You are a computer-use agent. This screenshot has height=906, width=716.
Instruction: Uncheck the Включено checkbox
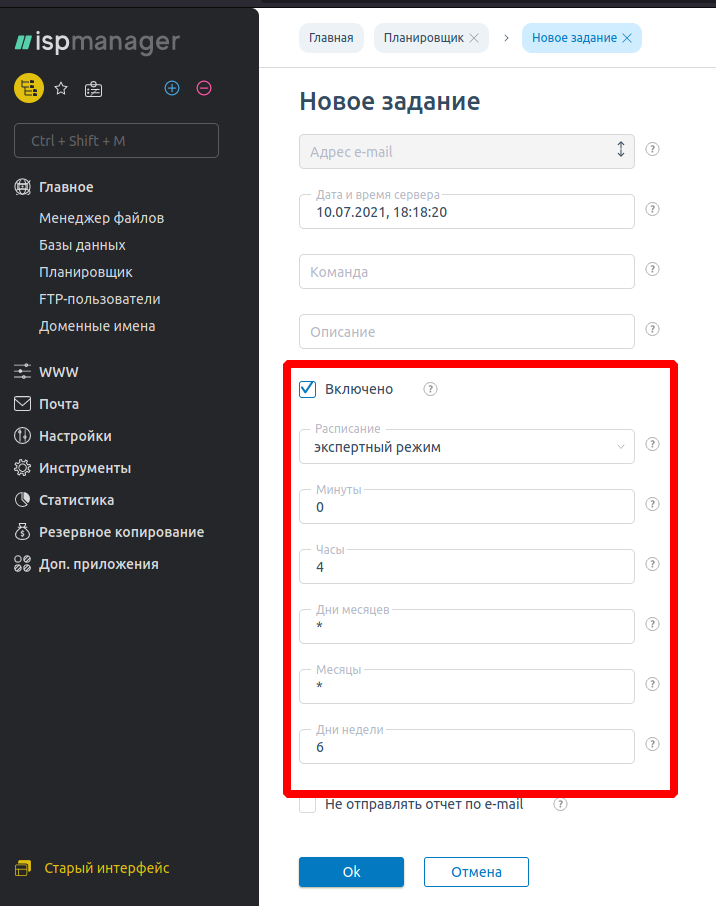click(308, 389)
